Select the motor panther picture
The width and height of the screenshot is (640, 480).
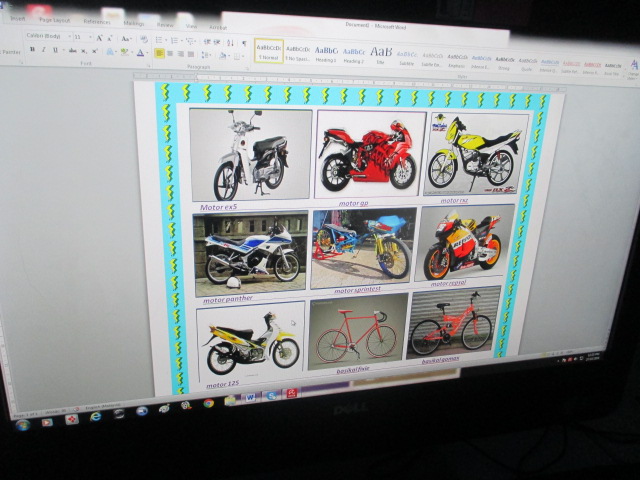(x=251, y=253)
